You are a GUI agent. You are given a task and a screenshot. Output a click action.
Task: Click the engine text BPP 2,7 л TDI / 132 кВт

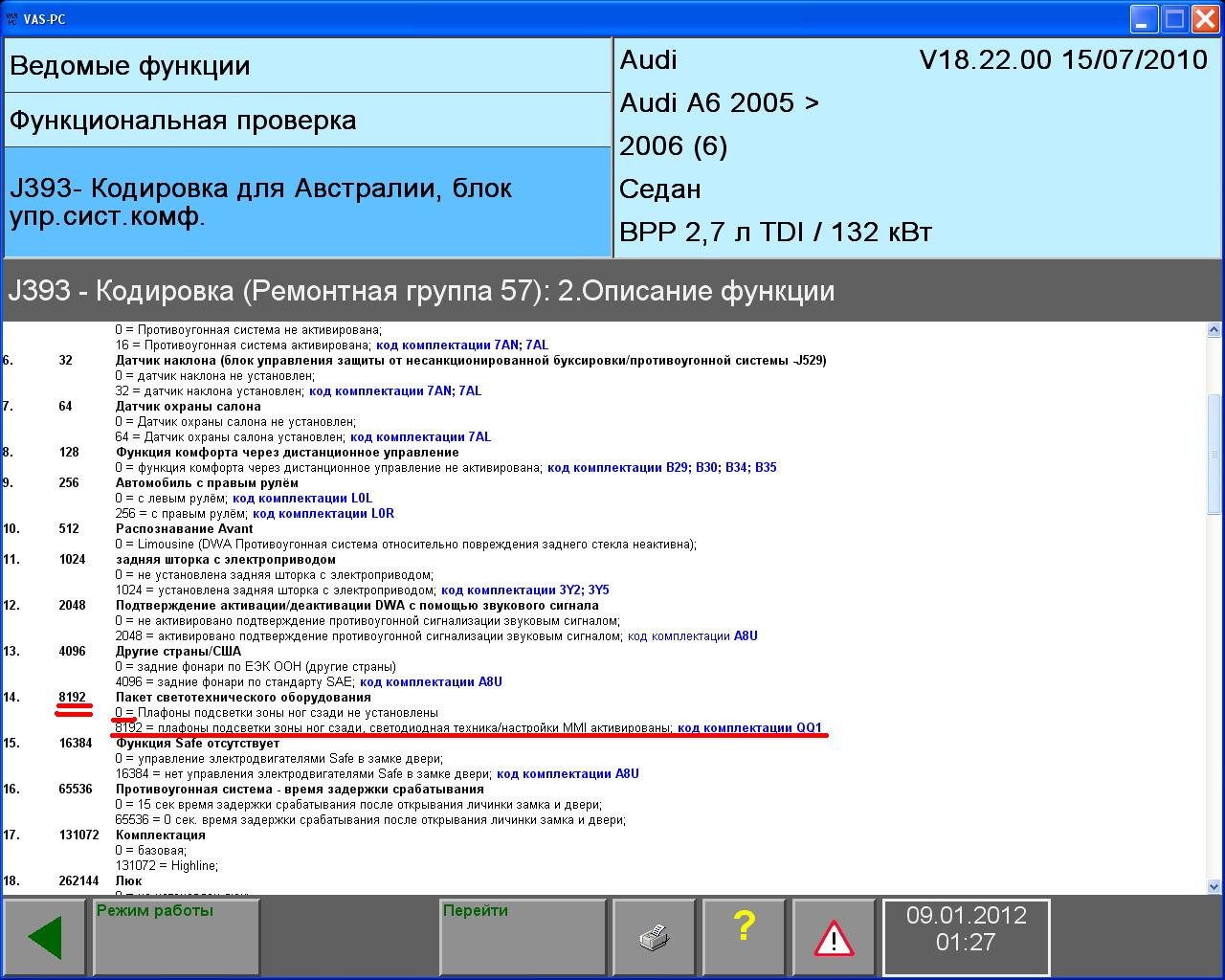pyautogui.click(x=776, y=233)
